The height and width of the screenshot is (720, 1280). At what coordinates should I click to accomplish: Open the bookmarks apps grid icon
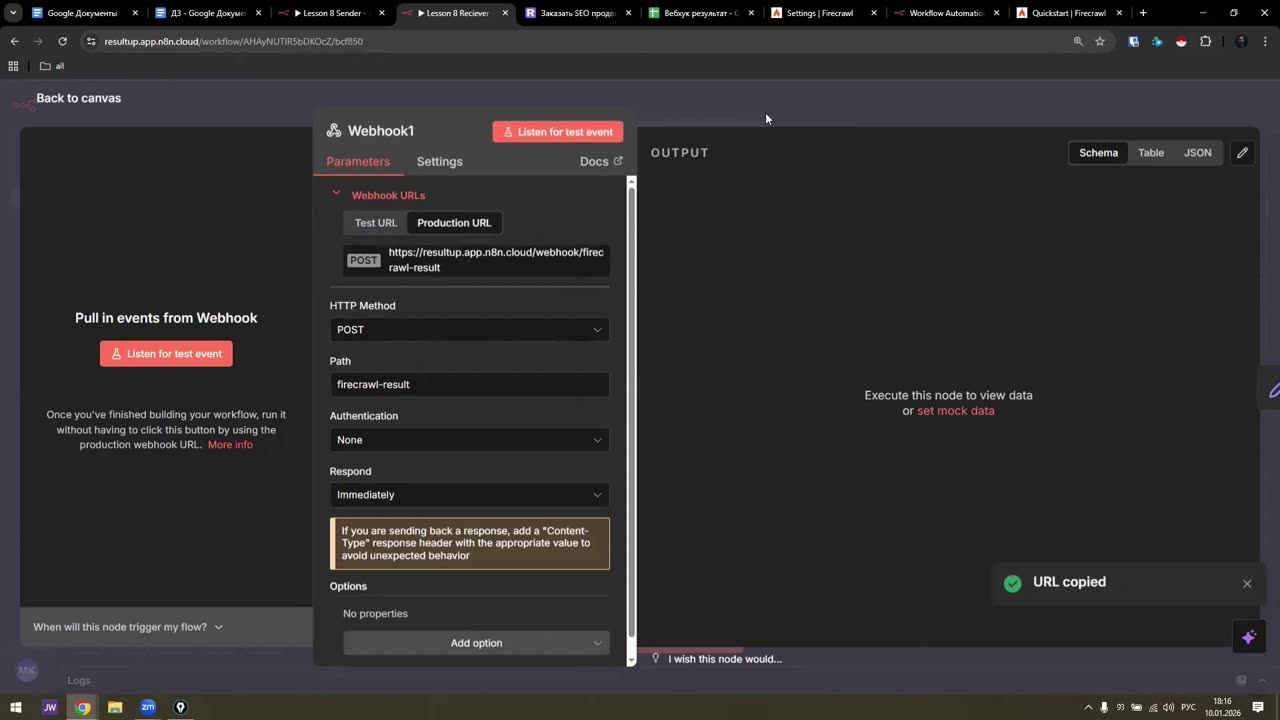tap(13, 66)
